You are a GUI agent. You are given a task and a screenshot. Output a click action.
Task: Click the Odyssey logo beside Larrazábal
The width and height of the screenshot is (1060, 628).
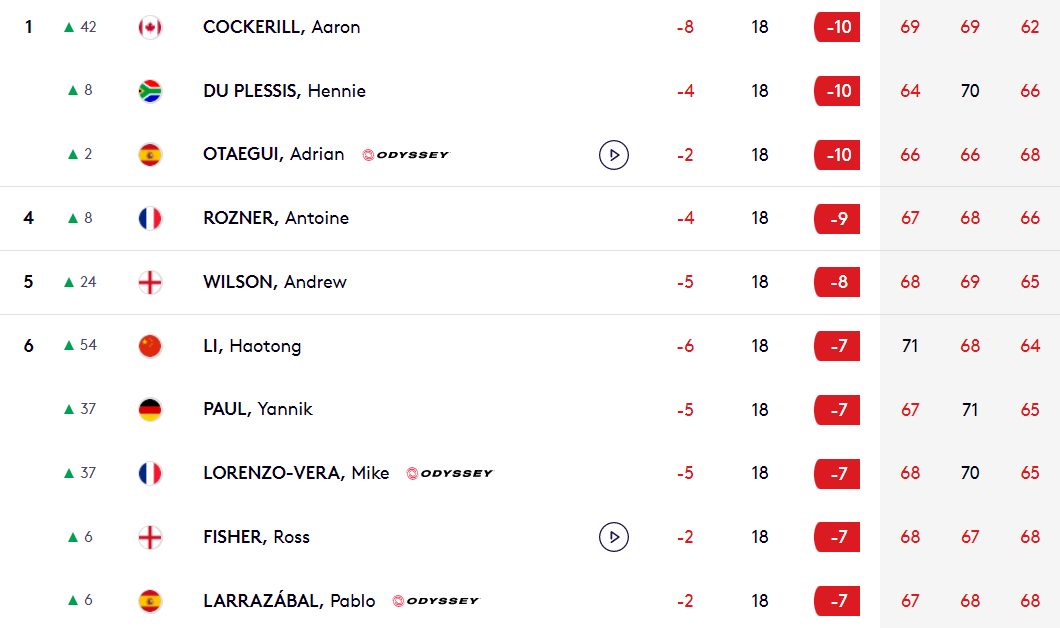(435, 600)
